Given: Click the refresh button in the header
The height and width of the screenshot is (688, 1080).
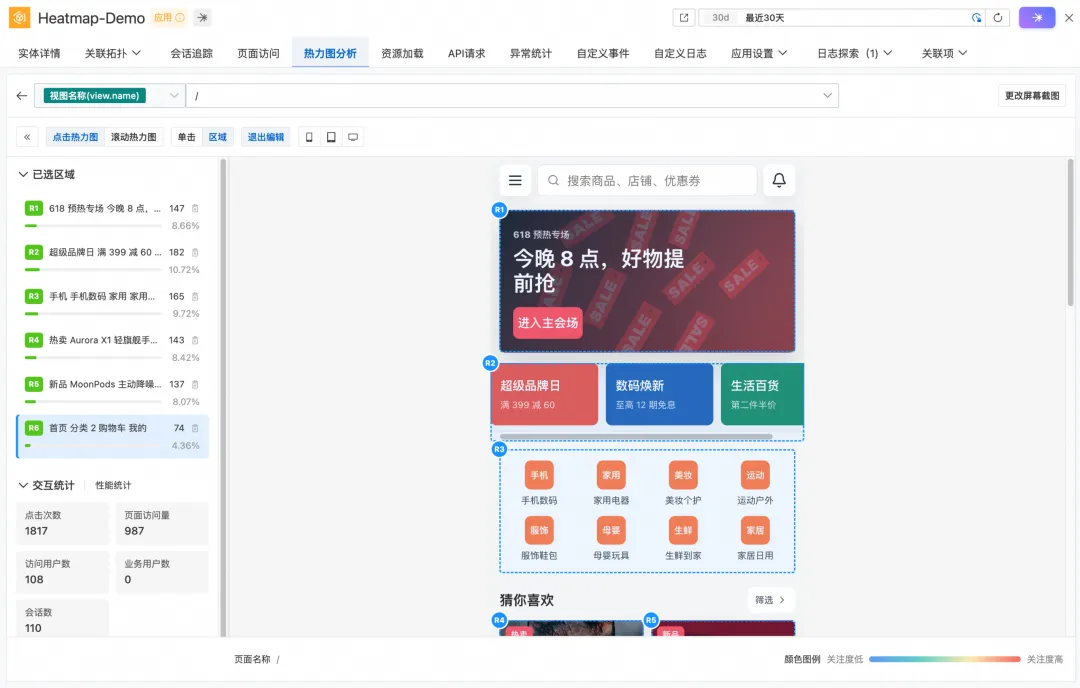Looking at the screenshot, I should tap(998, 18).
